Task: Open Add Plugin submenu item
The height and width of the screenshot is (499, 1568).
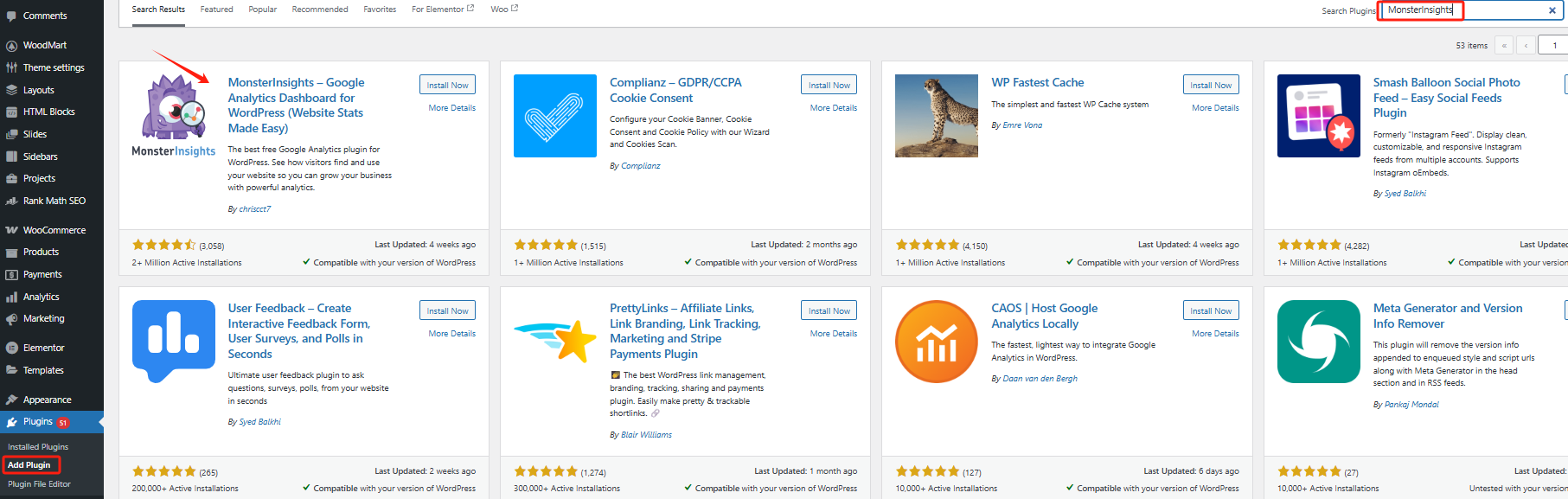Action: coord(29,465)
